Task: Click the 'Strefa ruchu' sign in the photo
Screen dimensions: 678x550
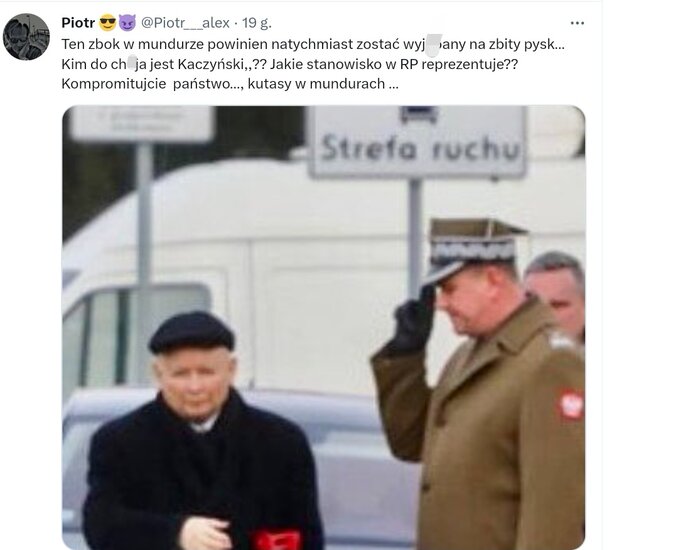Action: click(x=418, y=142)
